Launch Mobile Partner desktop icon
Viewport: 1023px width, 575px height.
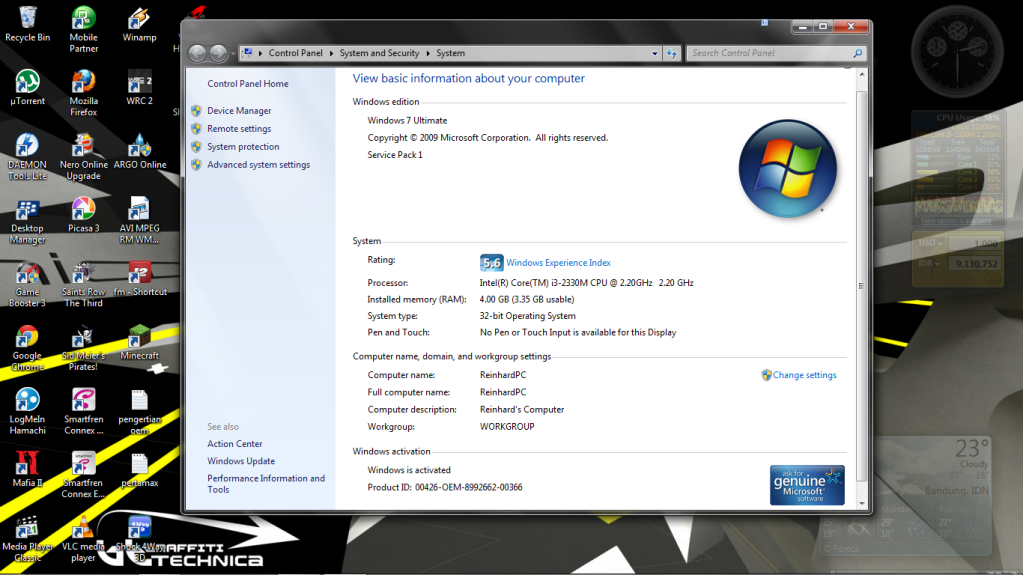pos(84,29)
